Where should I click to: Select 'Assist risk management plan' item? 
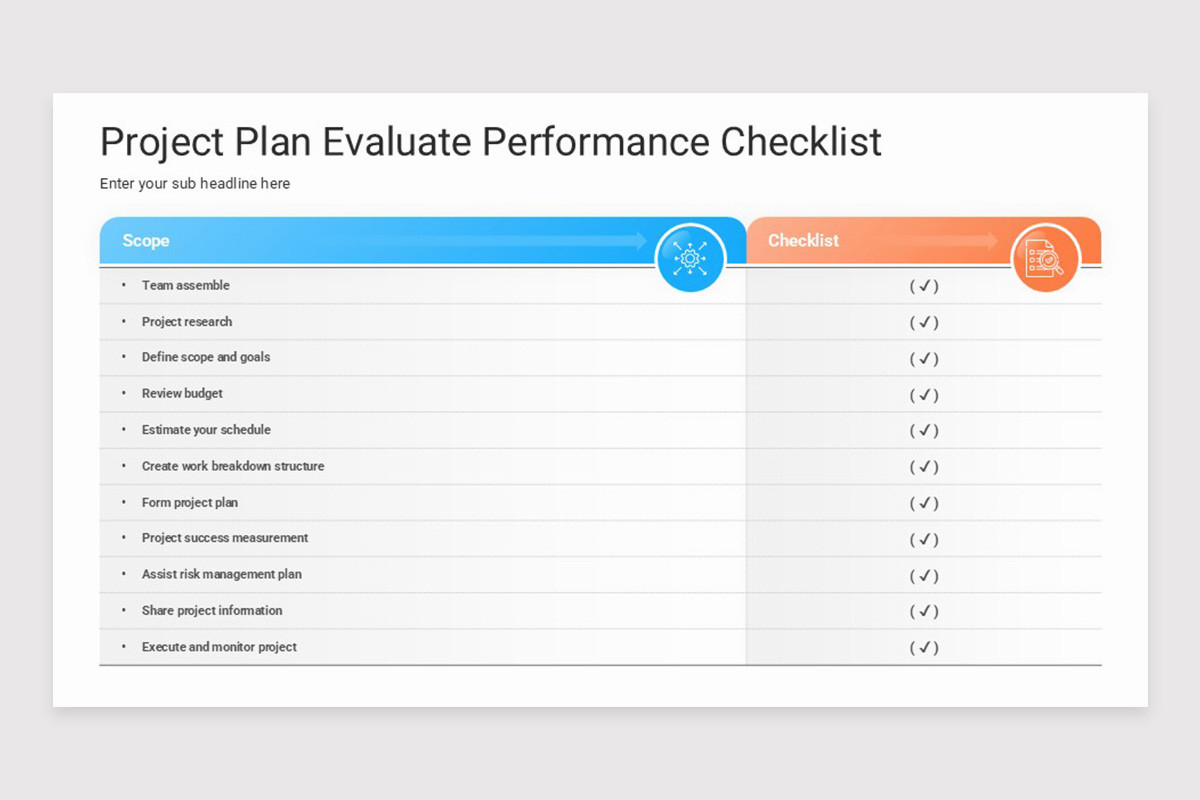coord(221,574)
